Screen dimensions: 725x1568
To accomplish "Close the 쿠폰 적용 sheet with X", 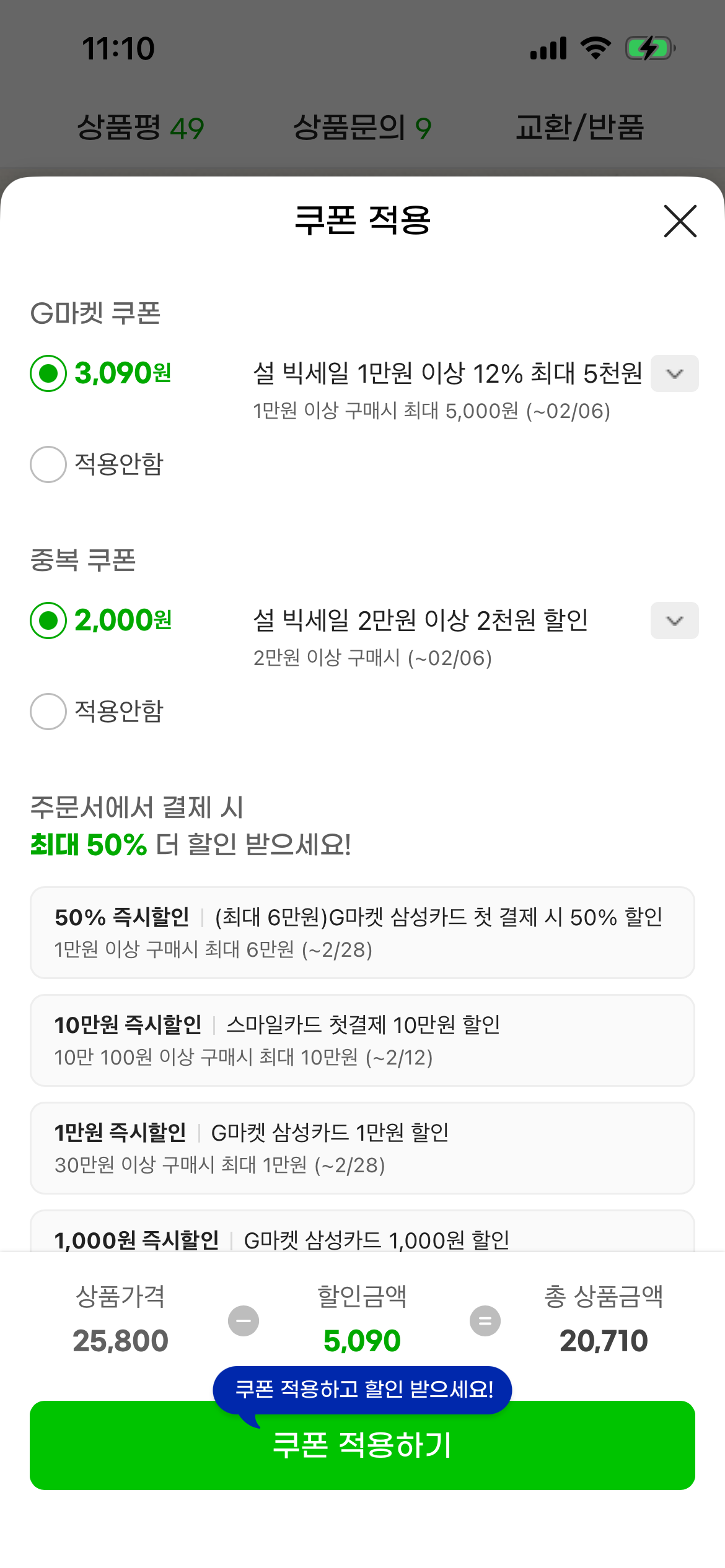I will point(680,221).
